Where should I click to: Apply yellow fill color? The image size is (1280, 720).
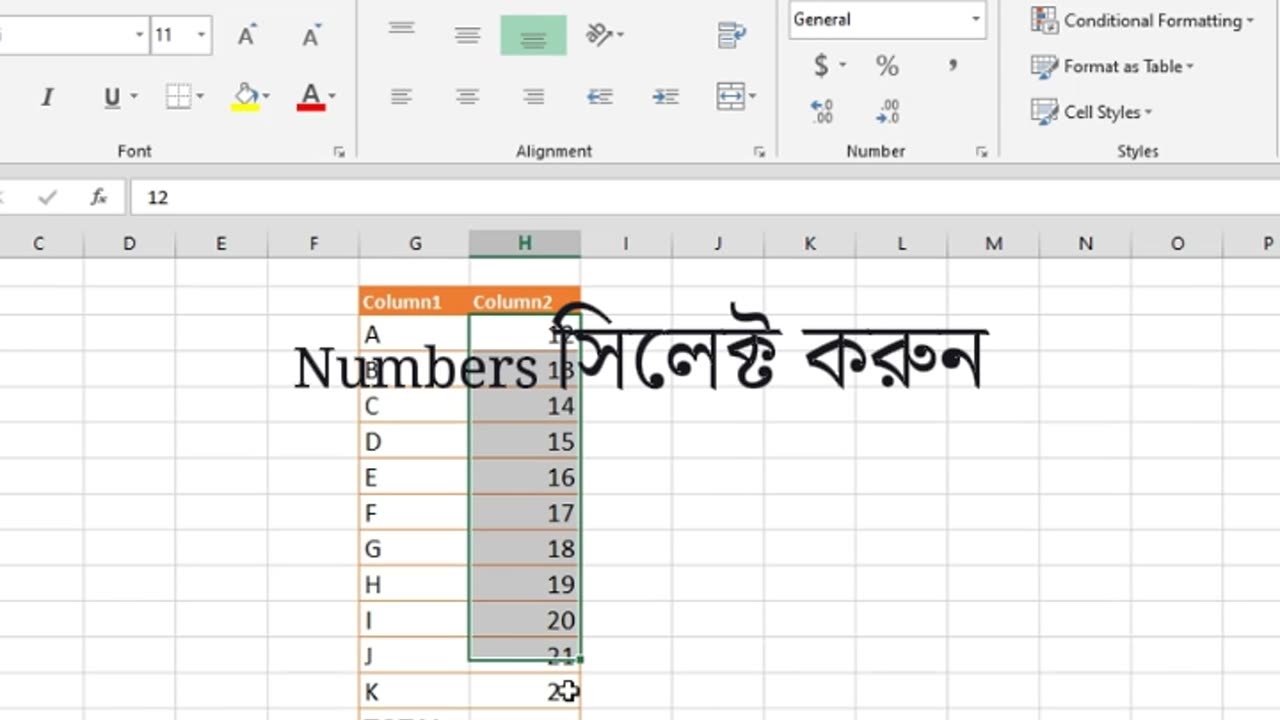point(245,97)
